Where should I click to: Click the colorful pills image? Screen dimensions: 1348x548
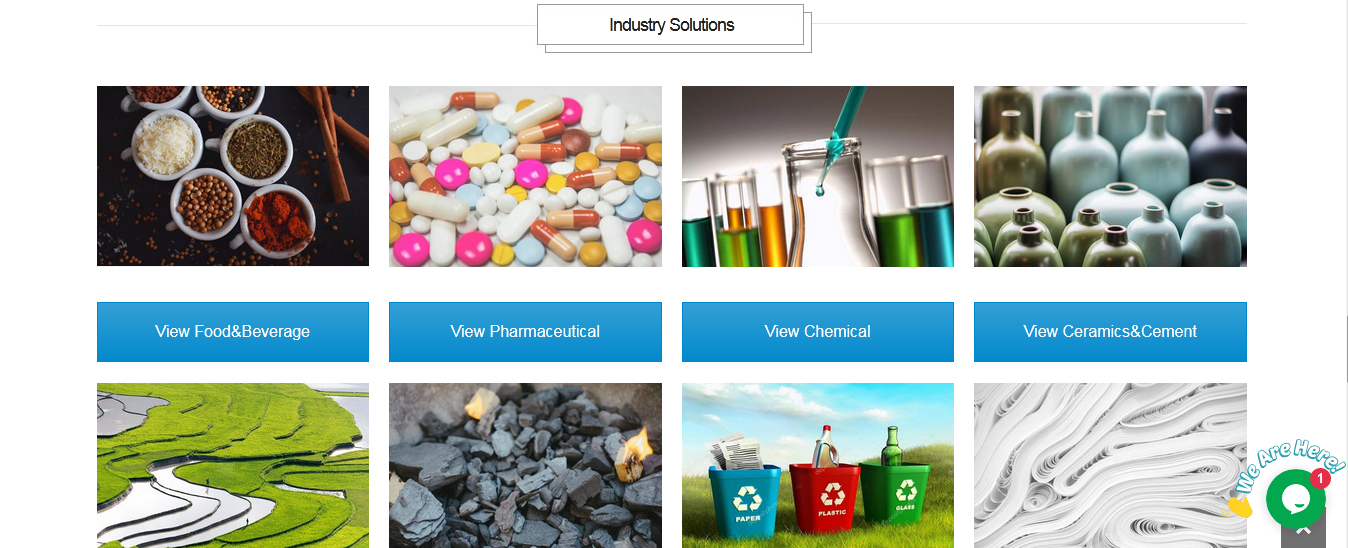click(525, 176)
